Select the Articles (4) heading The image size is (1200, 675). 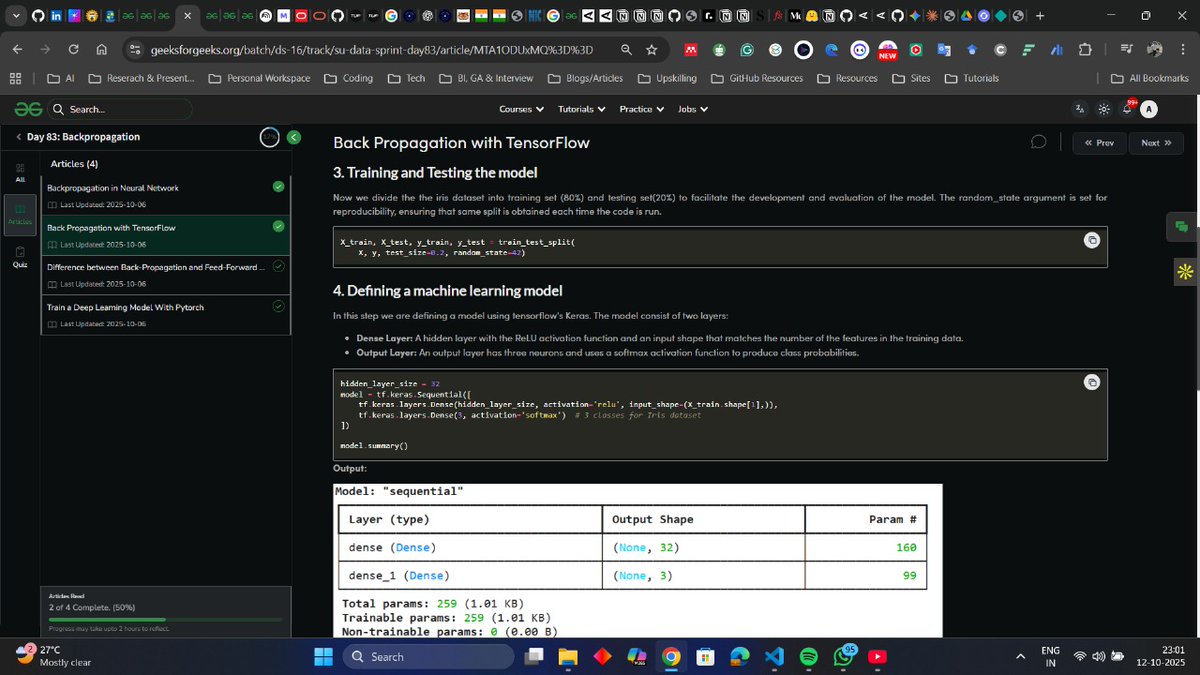[x=74, y=163]
